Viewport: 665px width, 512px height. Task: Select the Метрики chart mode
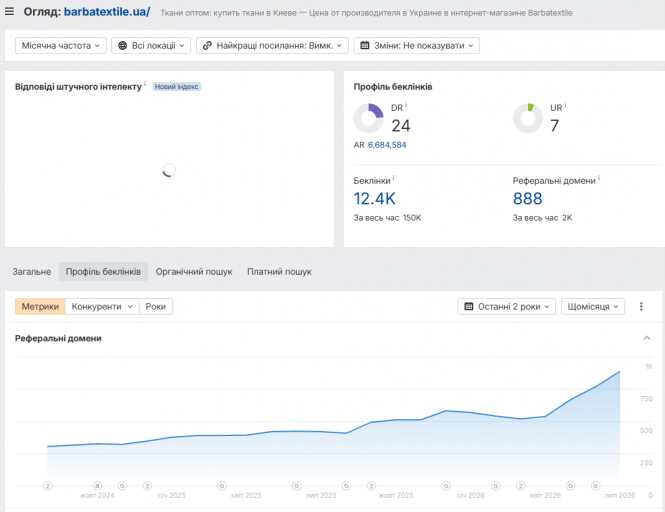40,306
